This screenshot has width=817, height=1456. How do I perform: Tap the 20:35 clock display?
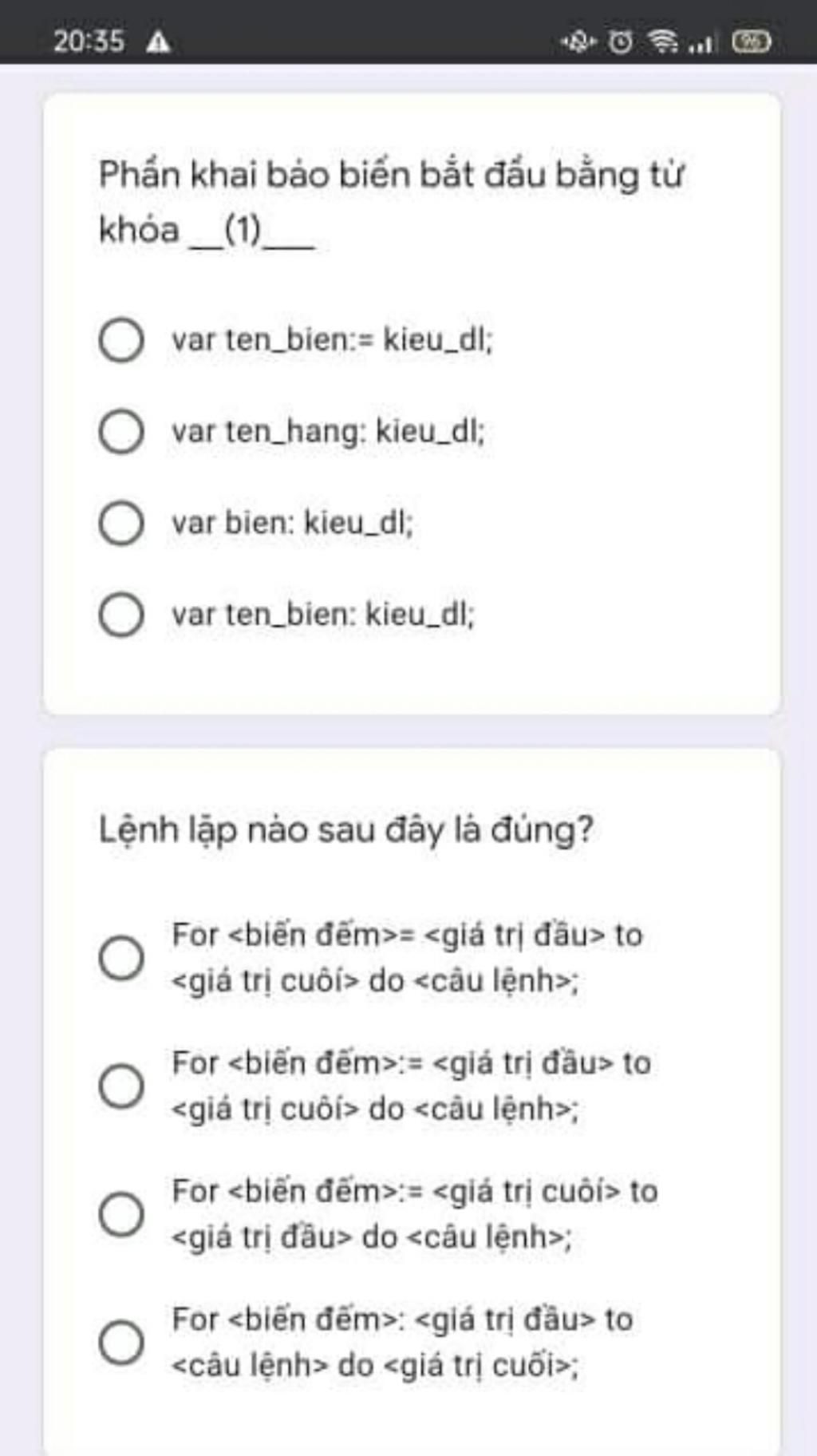click(89, 41)
